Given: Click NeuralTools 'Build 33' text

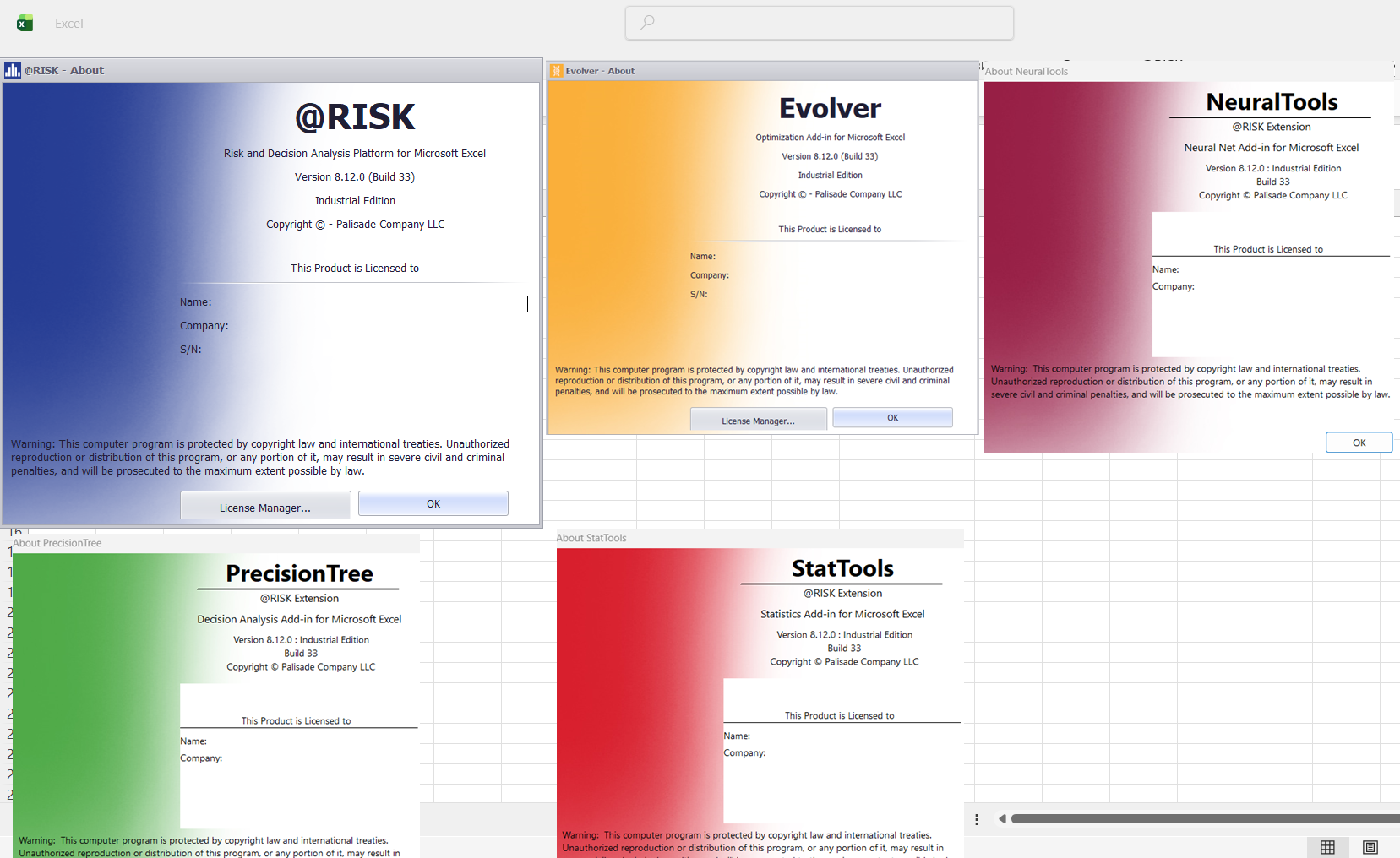Looking at the screenshot, I should 1272,182.
